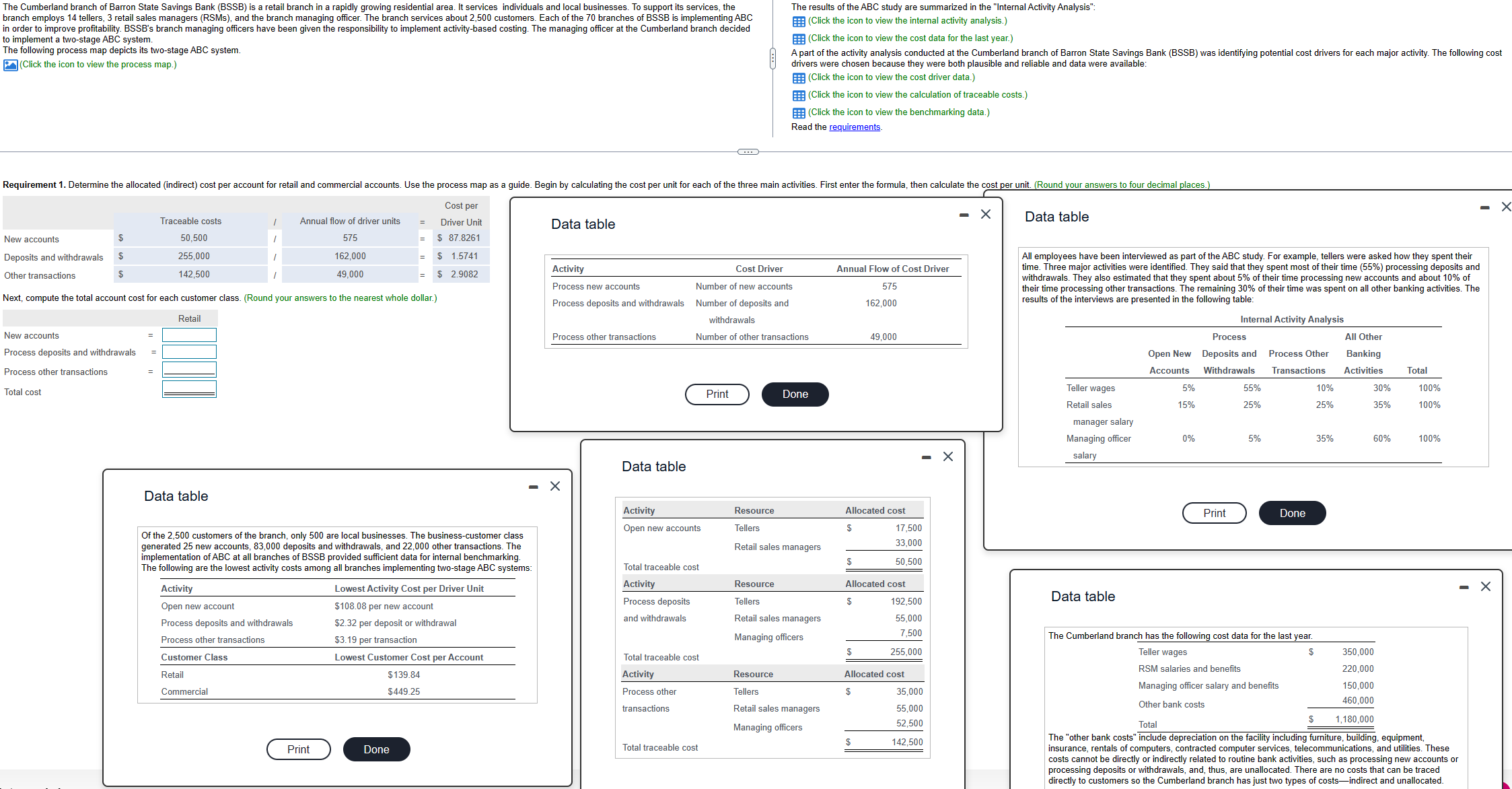Close the traceable costs Data table dialog
Screen dimensions: 1512x789
point(948,456)
